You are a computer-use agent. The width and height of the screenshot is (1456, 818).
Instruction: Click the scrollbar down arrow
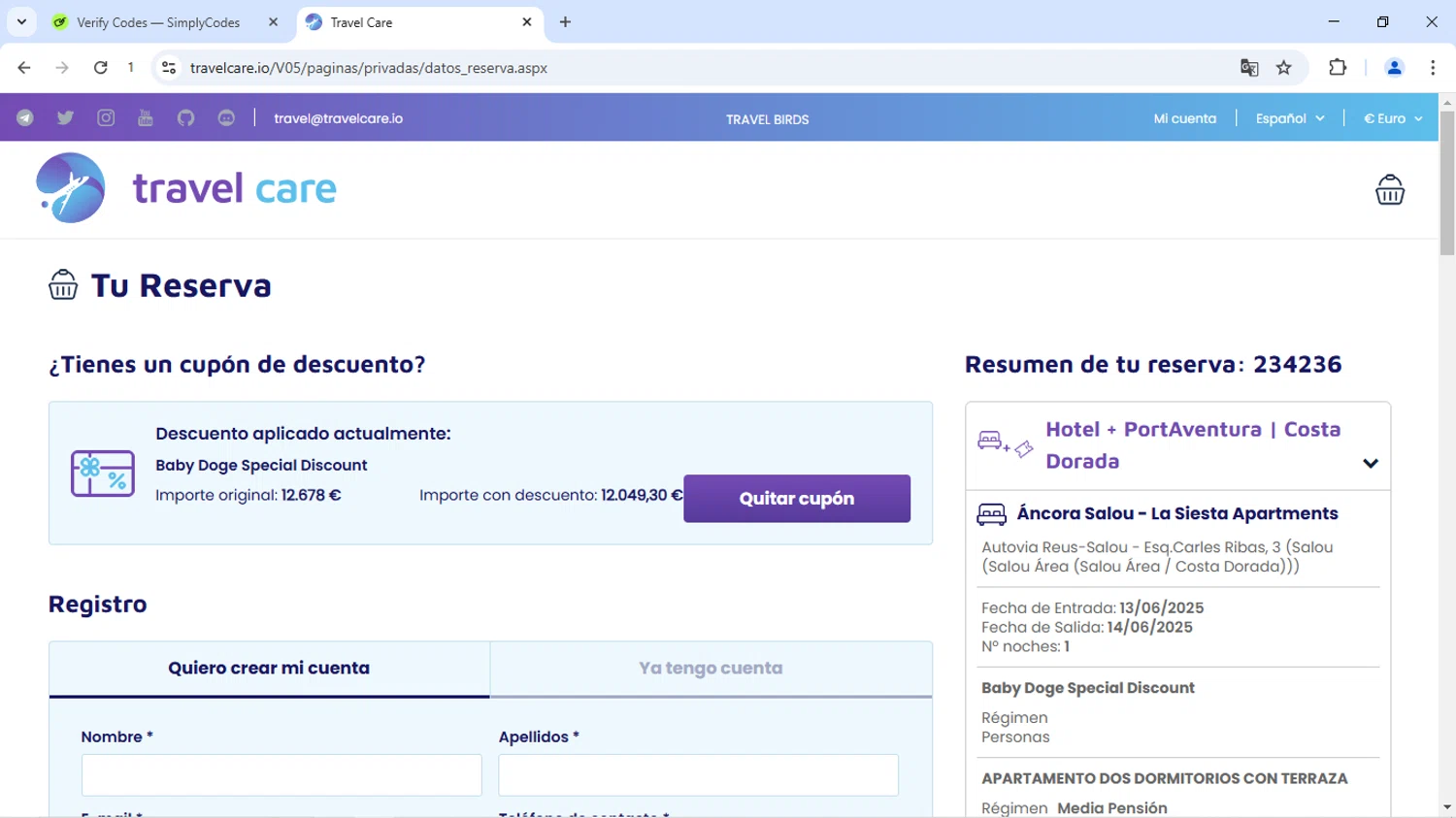[1447, 807]
